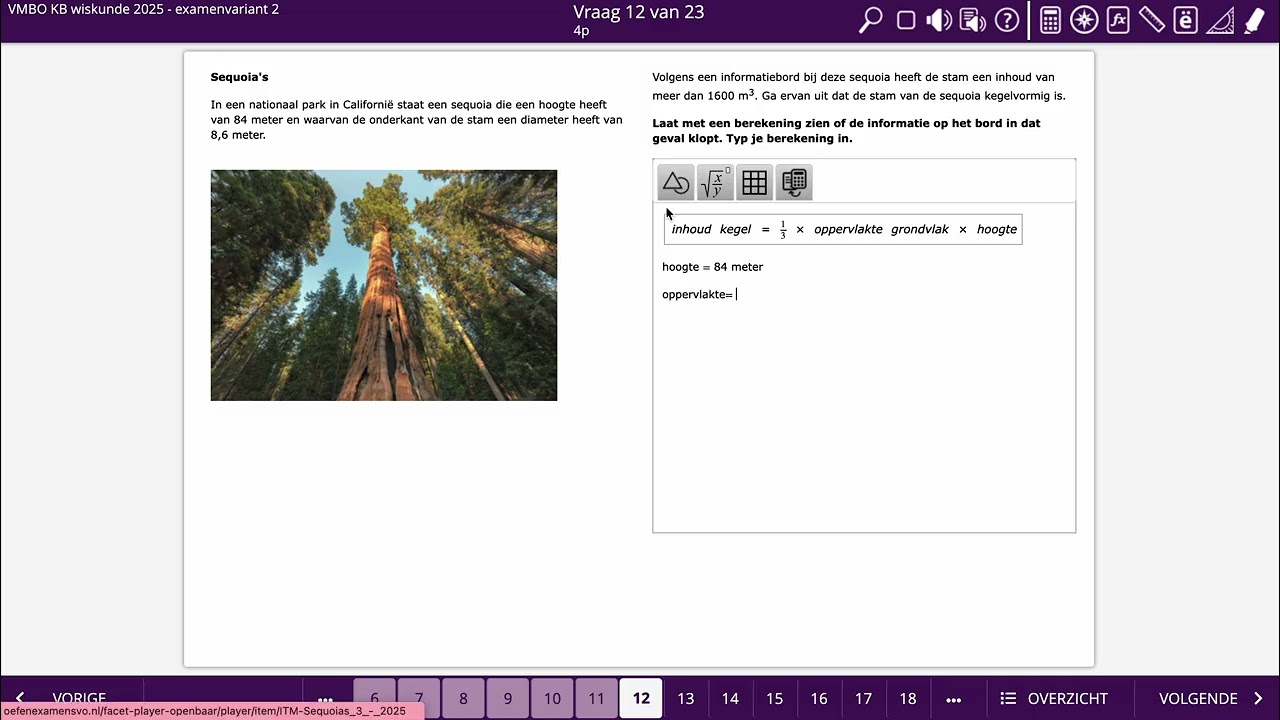Jump to question 18
The image size is (1280, 720).
pyautogui.click(x=908, y=698)
